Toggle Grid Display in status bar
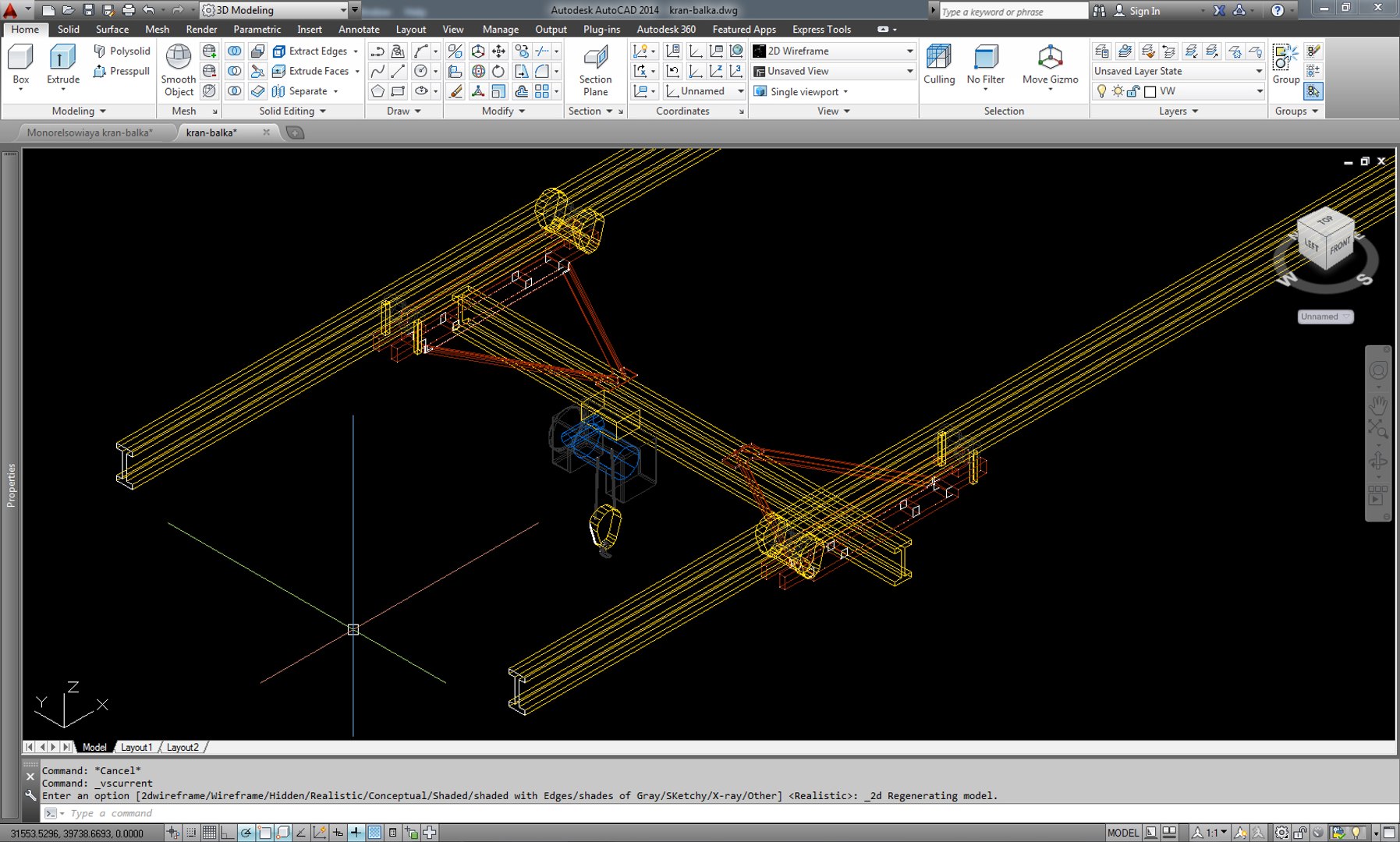Viewport: 1400px width, 842px height. [x=209, y=833]
